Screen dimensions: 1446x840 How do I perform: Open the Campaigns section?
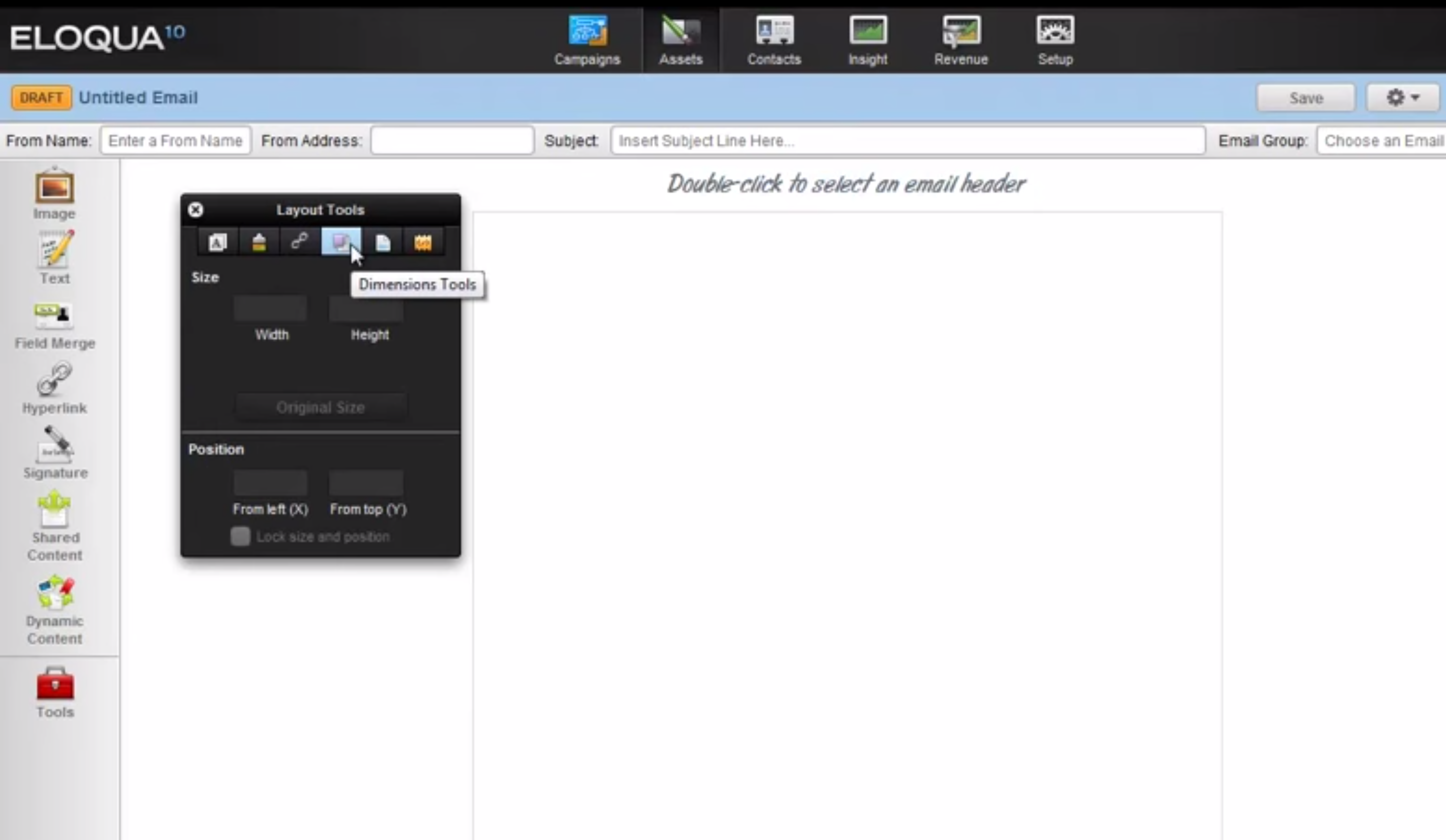(x=587, y=41)
